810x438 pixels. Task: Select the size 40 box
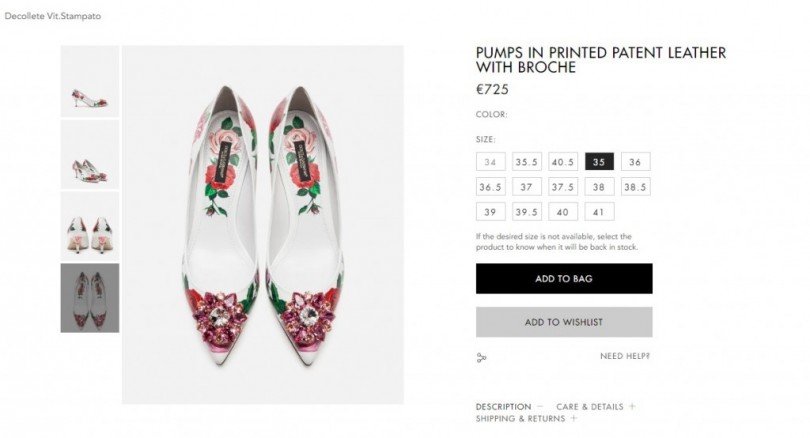point(563,212)
